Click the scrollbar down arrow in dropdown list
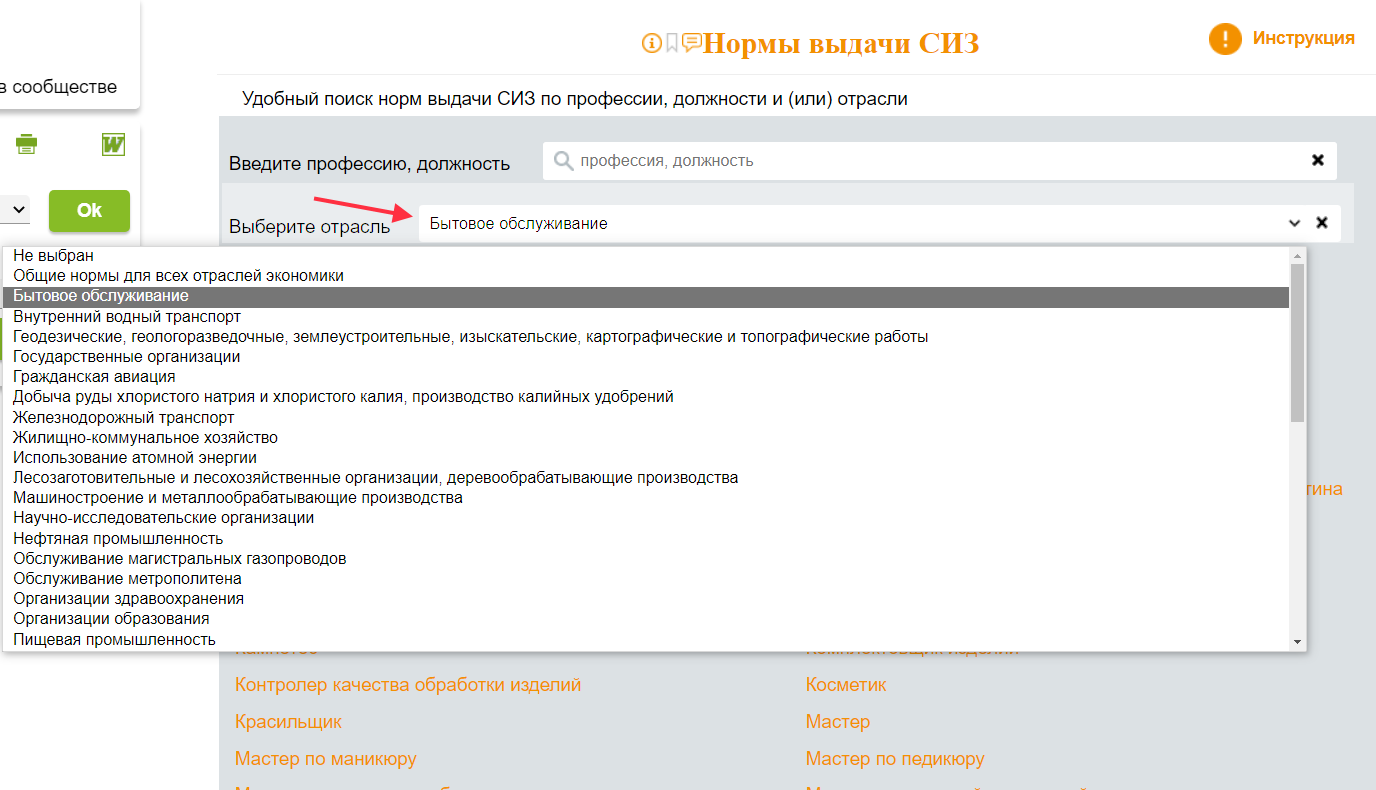This screenshot has height=790, width=1376. pyautogui.click(x=1297, y=642)
